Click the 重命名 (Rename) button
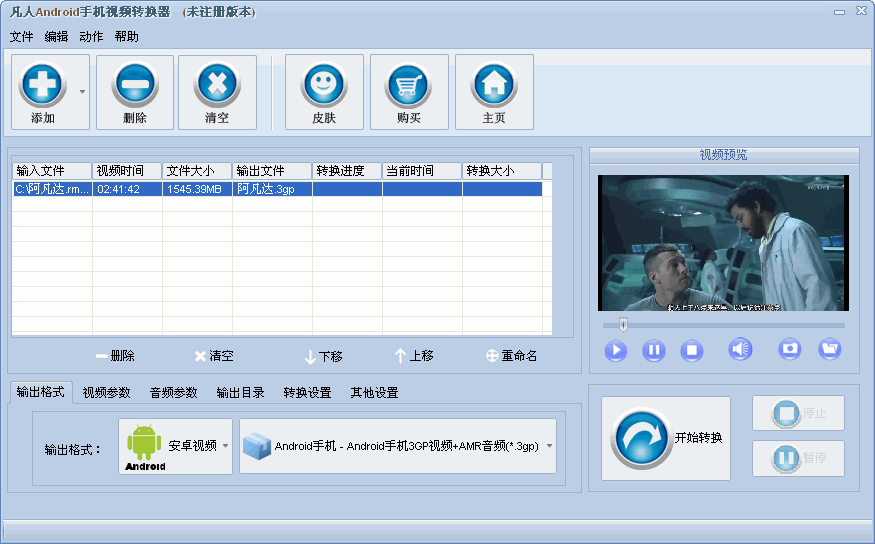The image size is (875, 544). pos(512,356)
